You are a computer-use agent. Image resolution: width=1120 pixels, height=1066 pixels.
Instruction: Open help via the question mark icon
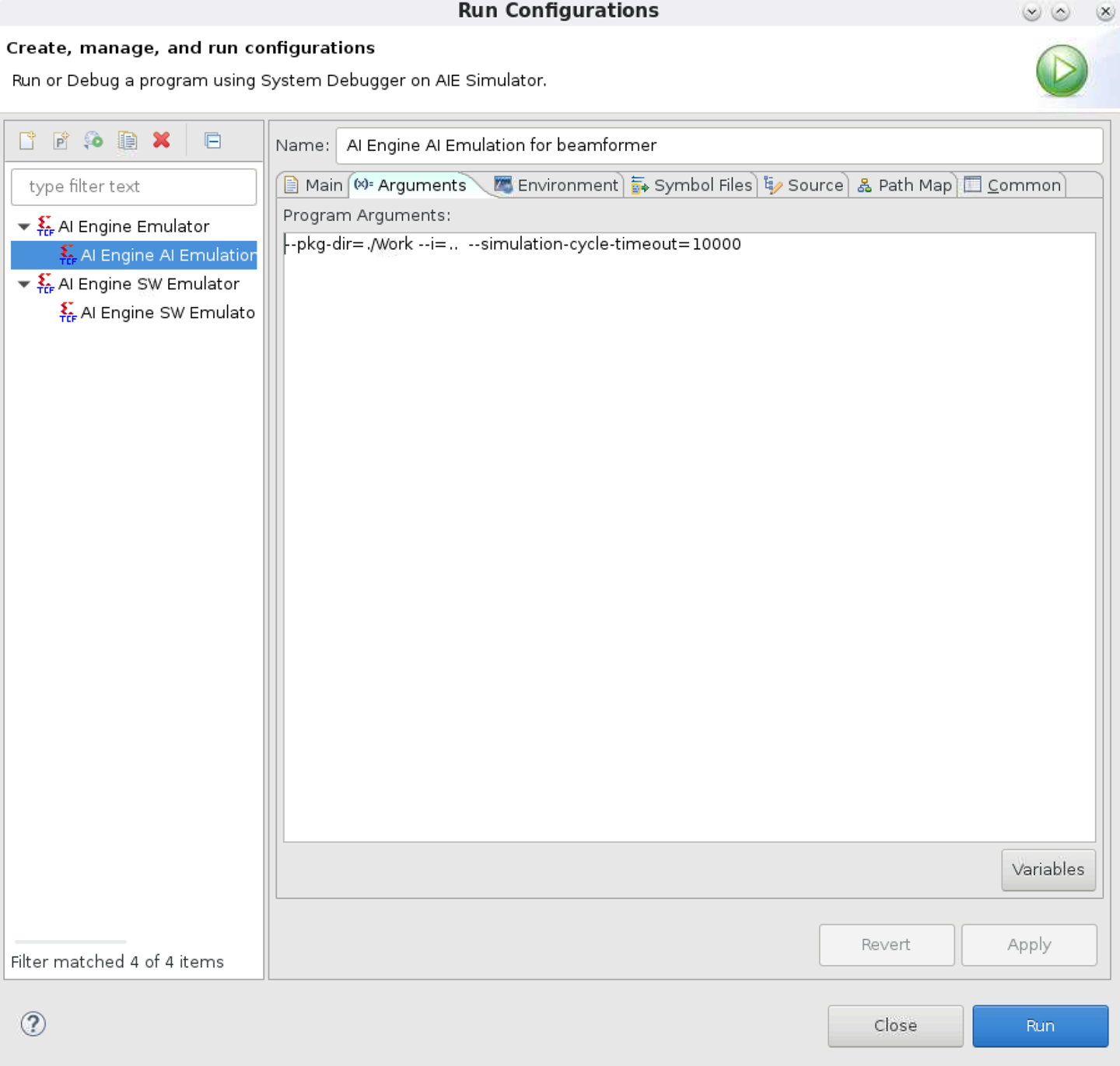coord(33,1024)
